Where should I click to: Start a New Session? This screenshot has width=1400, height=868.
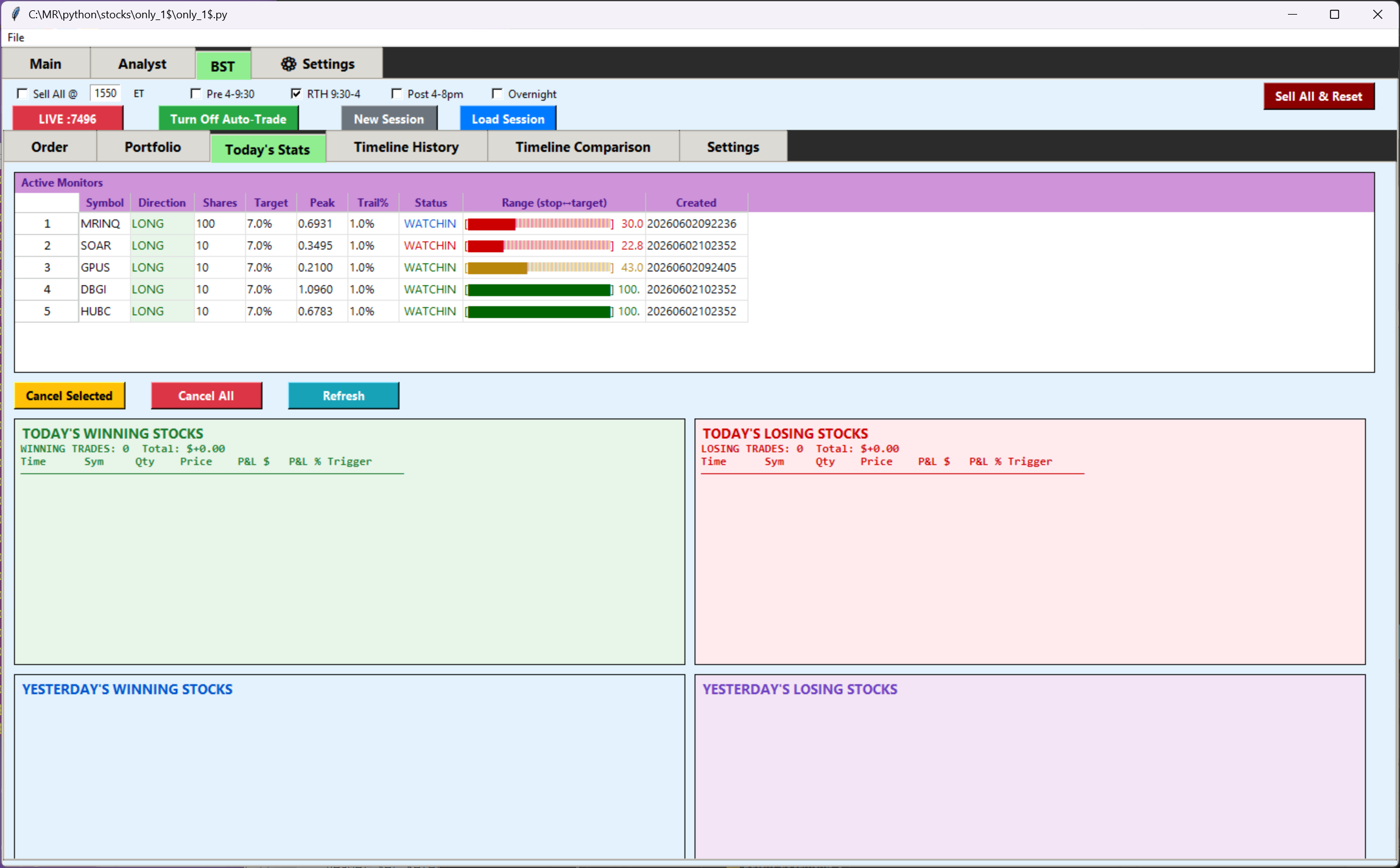pos(389,119)
